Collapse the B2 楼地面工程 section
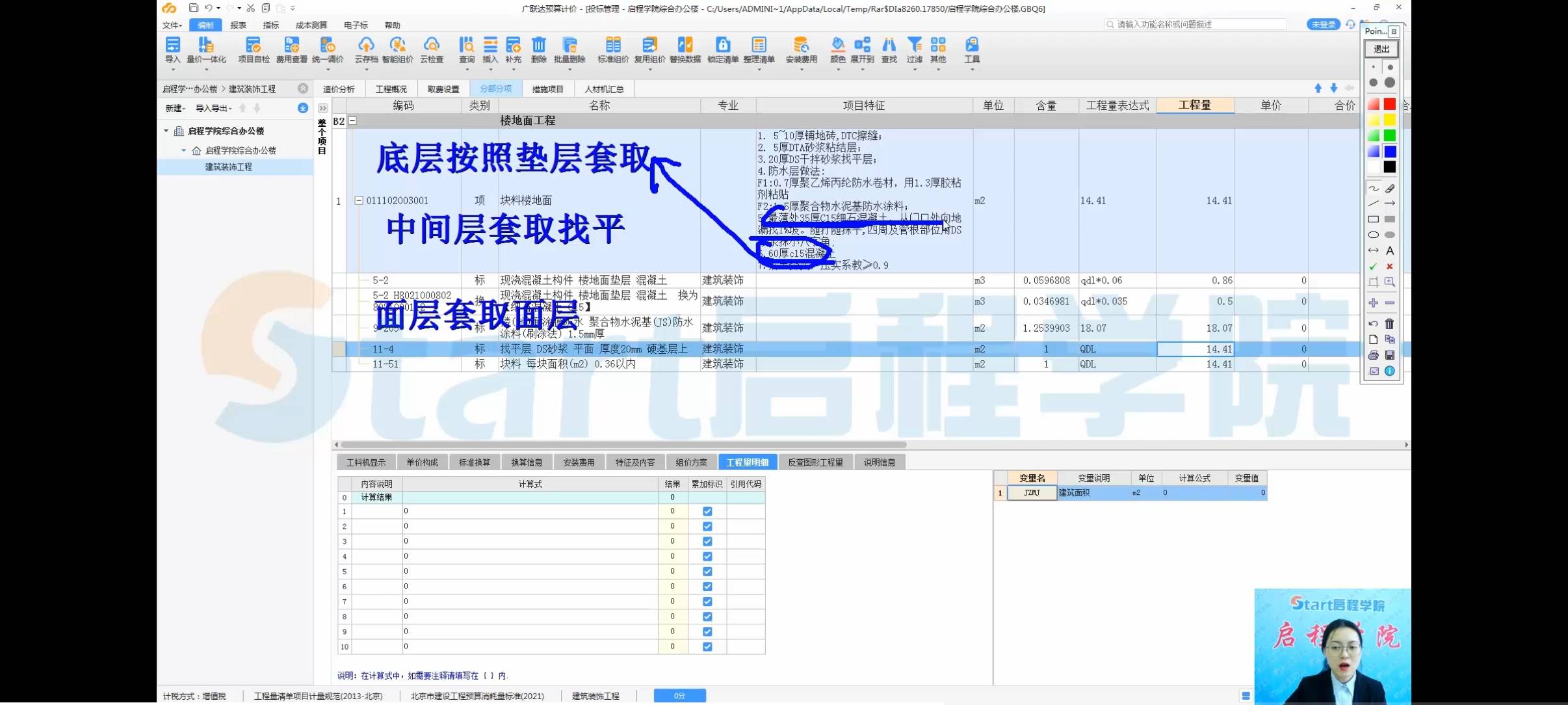 click(352, 121)
